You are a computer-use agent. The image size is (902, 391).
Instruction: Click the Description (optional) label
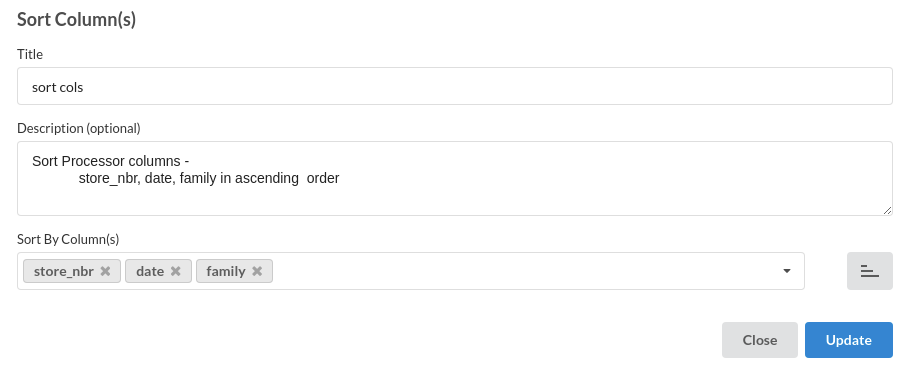click(x=79, y=128)
